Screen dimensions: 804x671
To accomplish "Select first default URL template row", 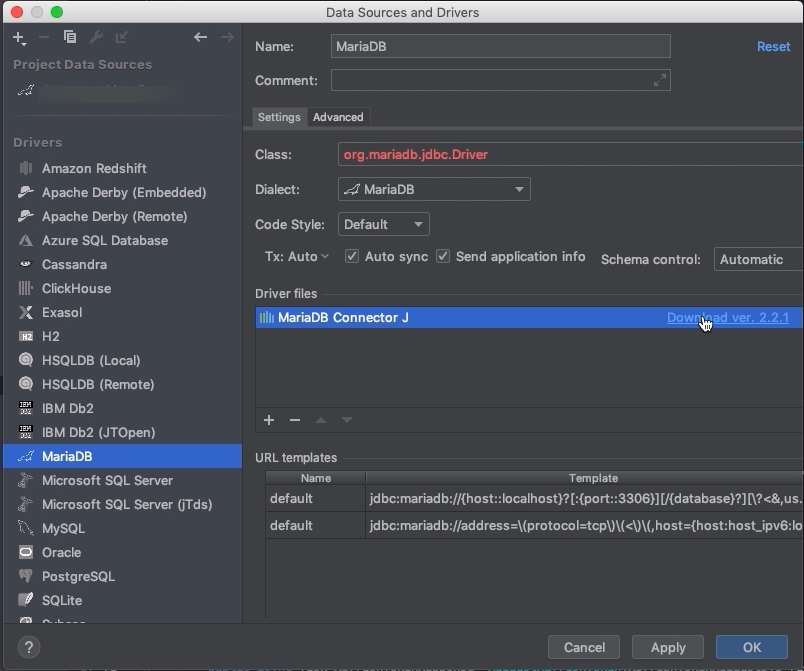I will [x=534, y=498].
